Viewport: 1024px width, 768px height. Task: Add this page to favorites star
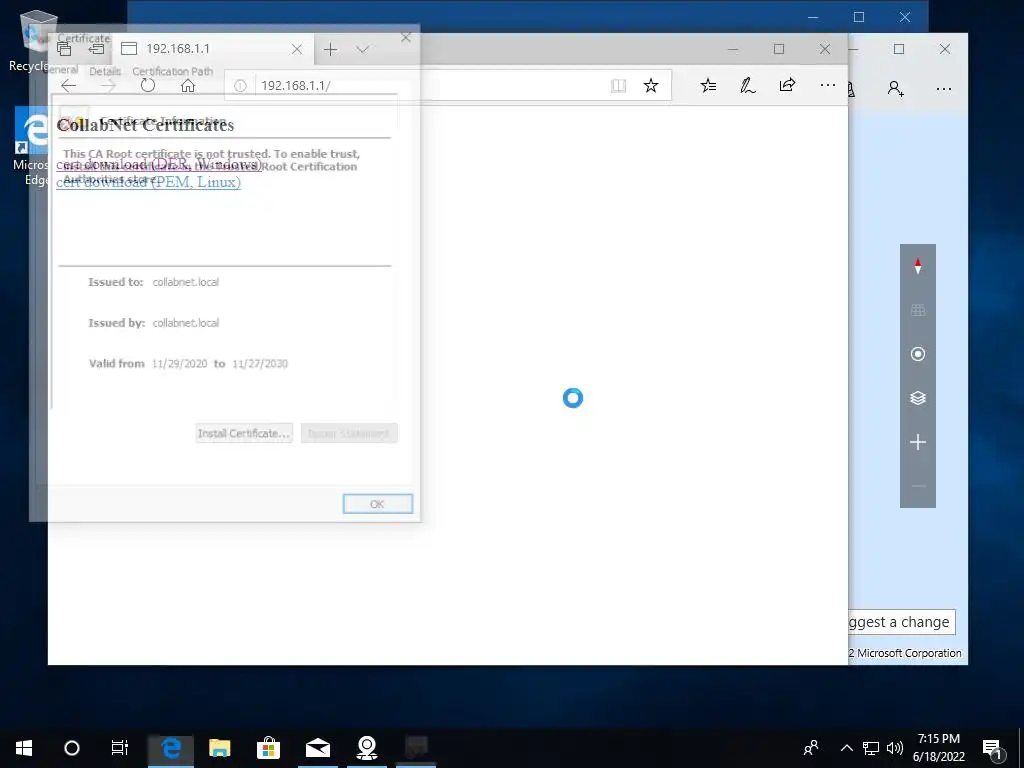click(x=650, y=86)
